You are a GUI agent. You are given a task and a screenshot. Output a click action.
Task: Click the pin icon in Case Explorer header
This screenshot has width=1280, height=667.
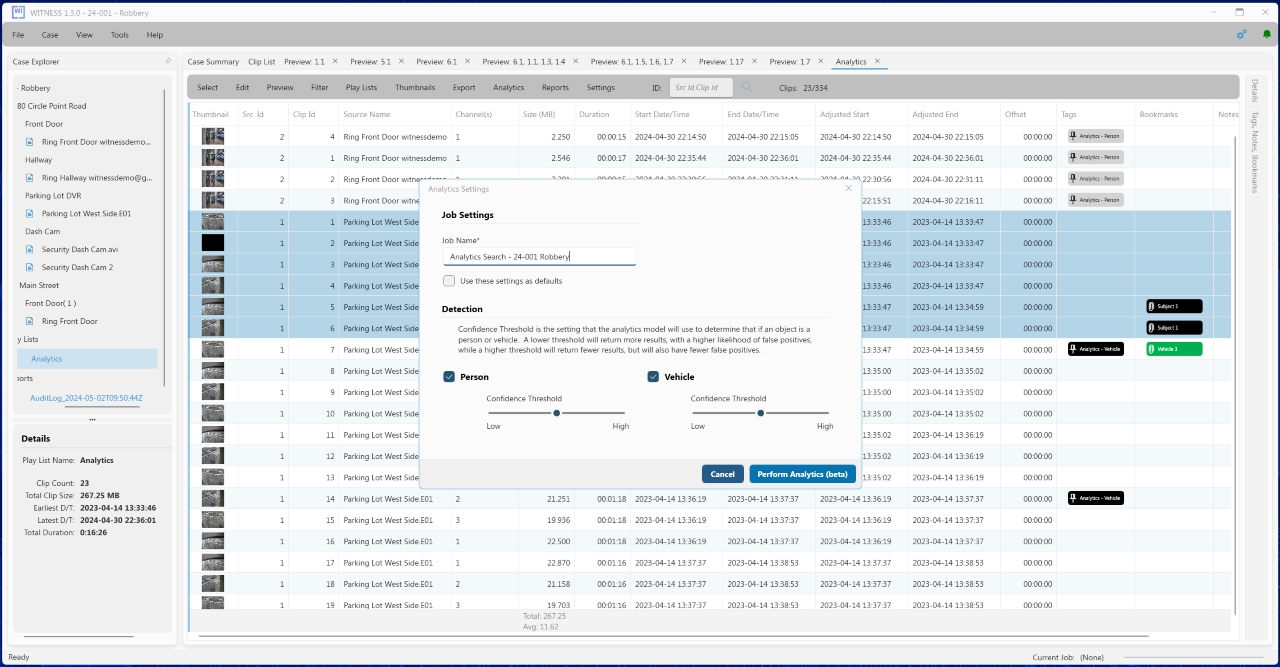click(x=168, y=62)
